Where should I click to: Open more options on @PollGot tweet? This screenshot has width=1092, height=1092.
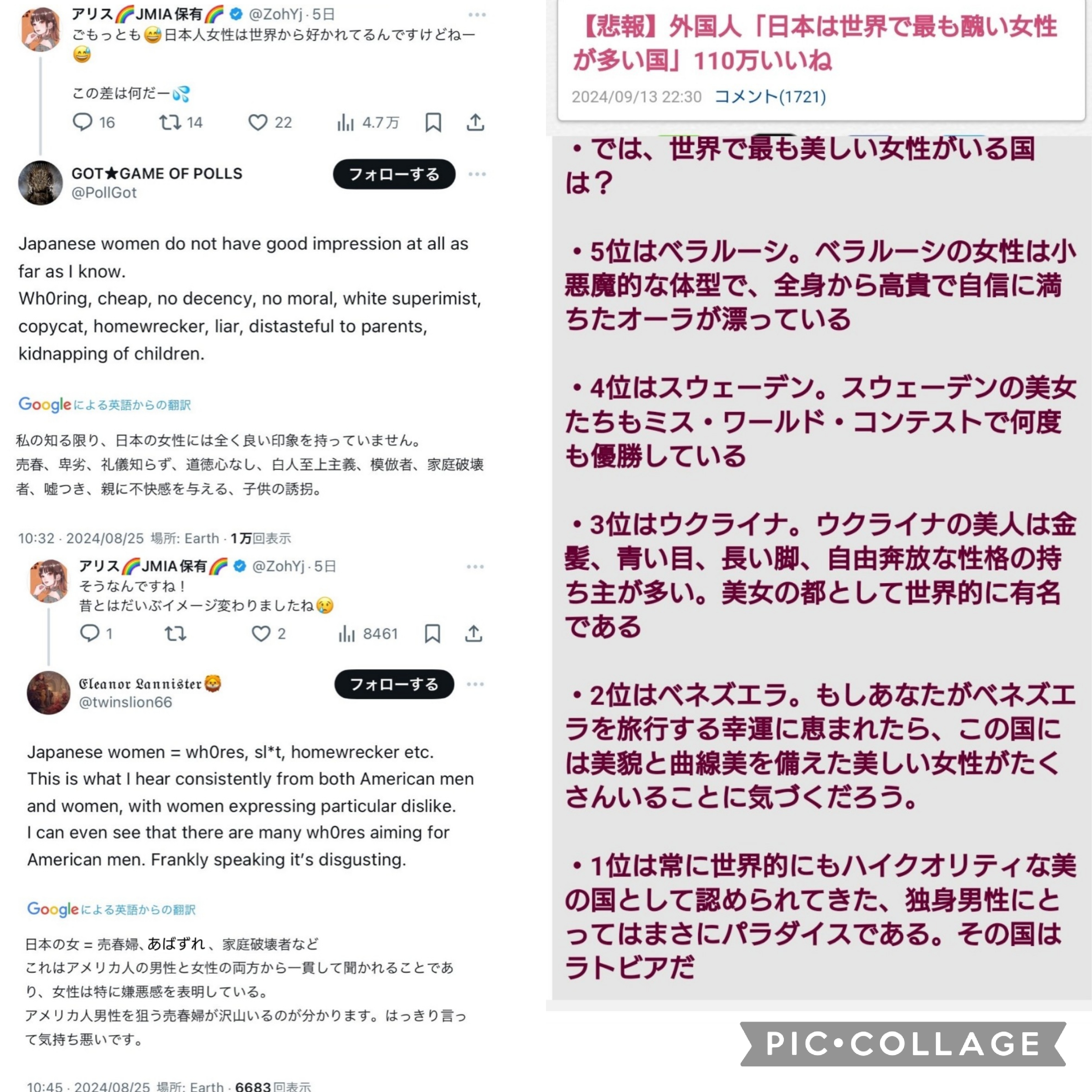coord(477,174)
